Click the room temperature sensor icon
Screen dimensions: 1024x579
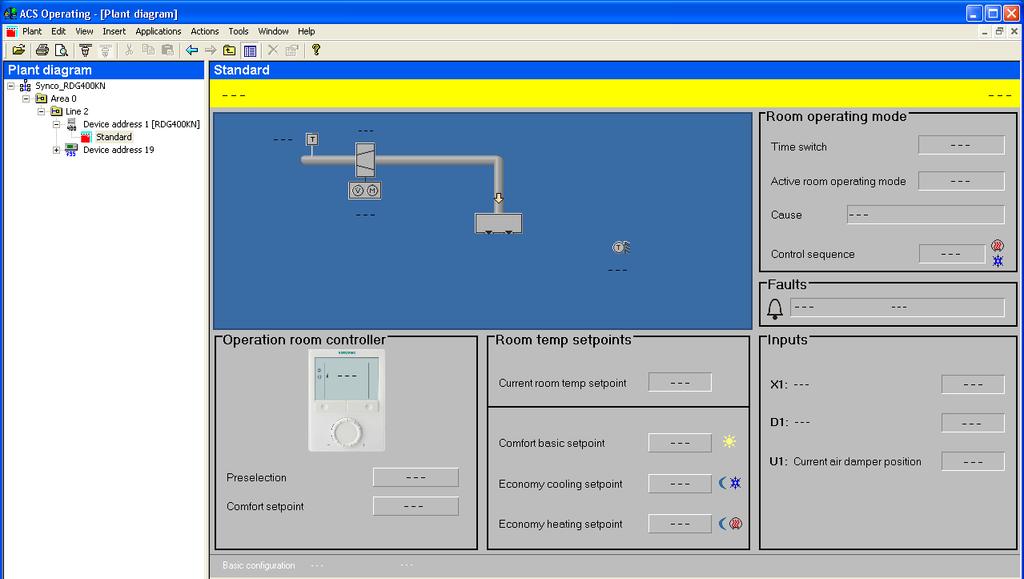[621, 247]
